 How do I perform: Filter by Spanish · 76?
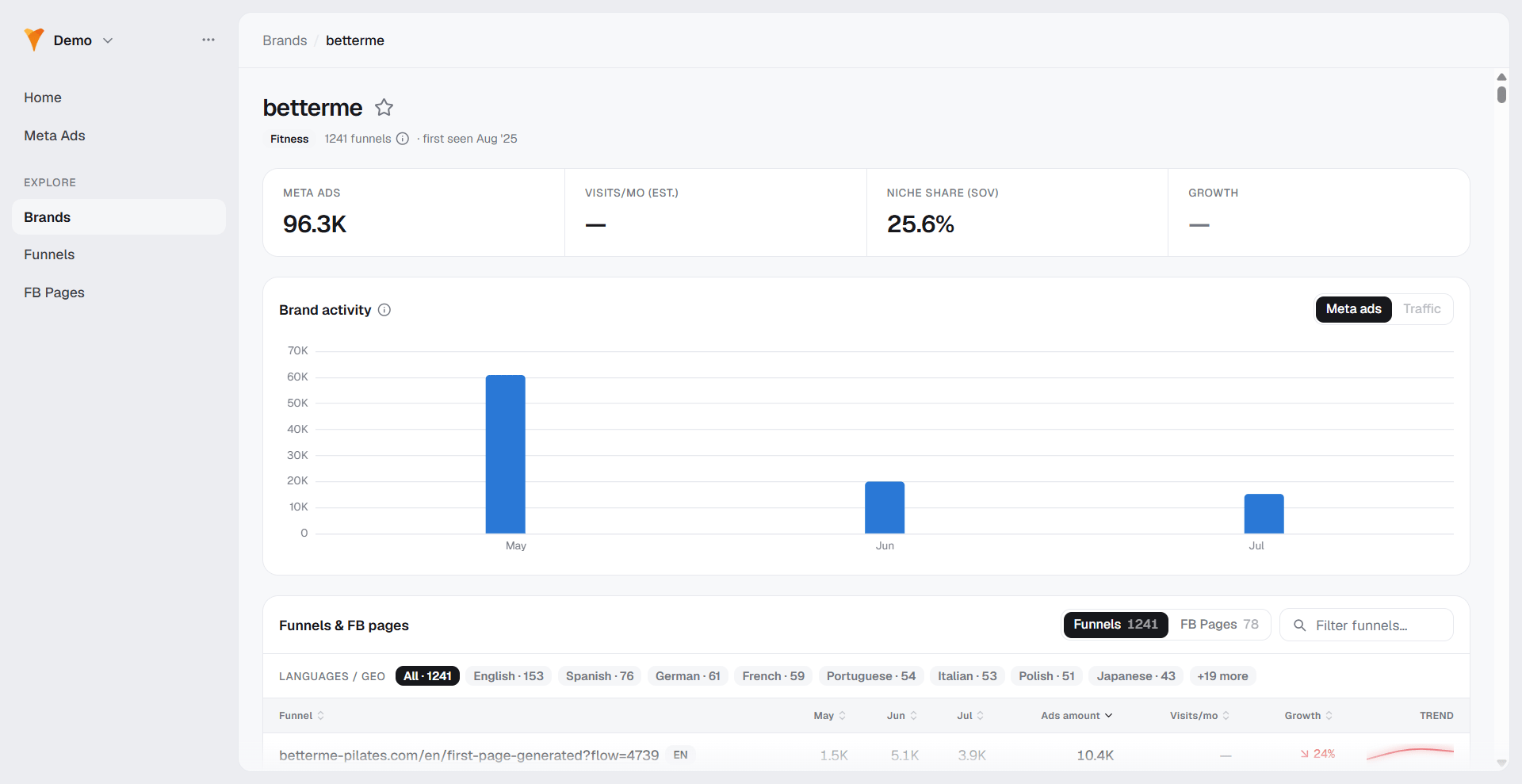click(600, 676)
